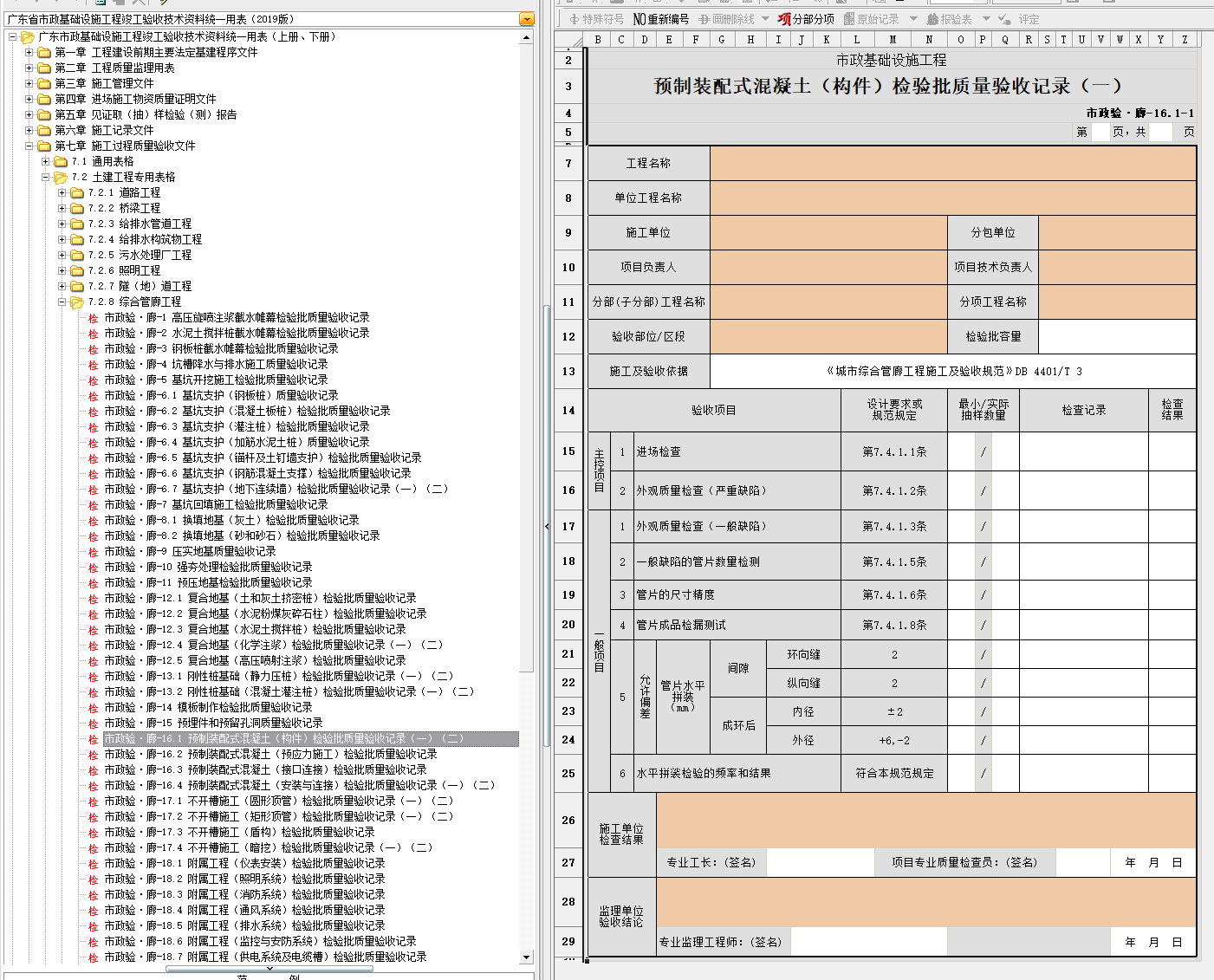Open the 特殊符号 special symbols tool
This screenshot has width=1214, height=980.
596,19
